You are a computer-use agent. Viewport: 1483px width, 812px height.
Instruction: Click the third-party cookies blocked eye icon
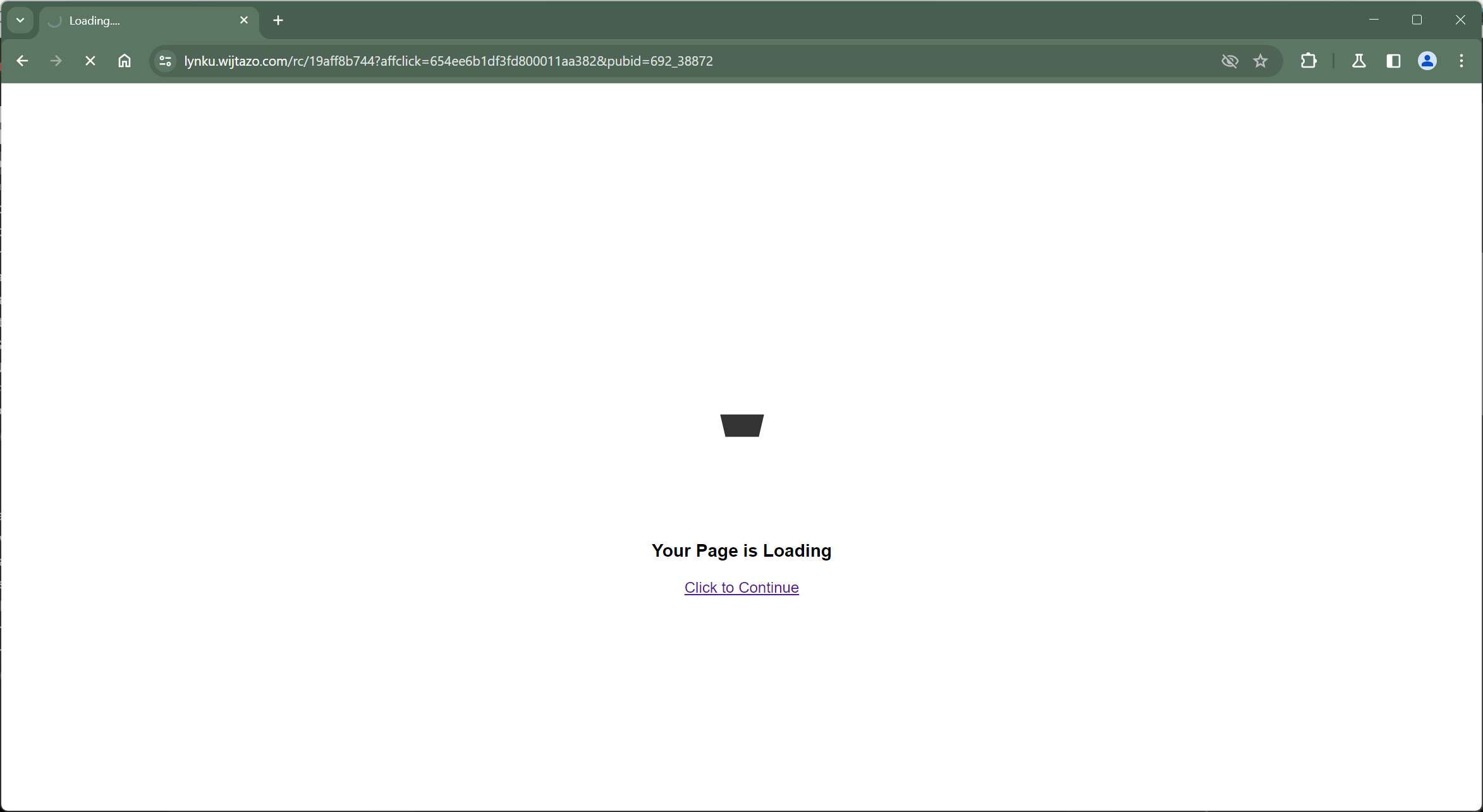pos(1229,61)
